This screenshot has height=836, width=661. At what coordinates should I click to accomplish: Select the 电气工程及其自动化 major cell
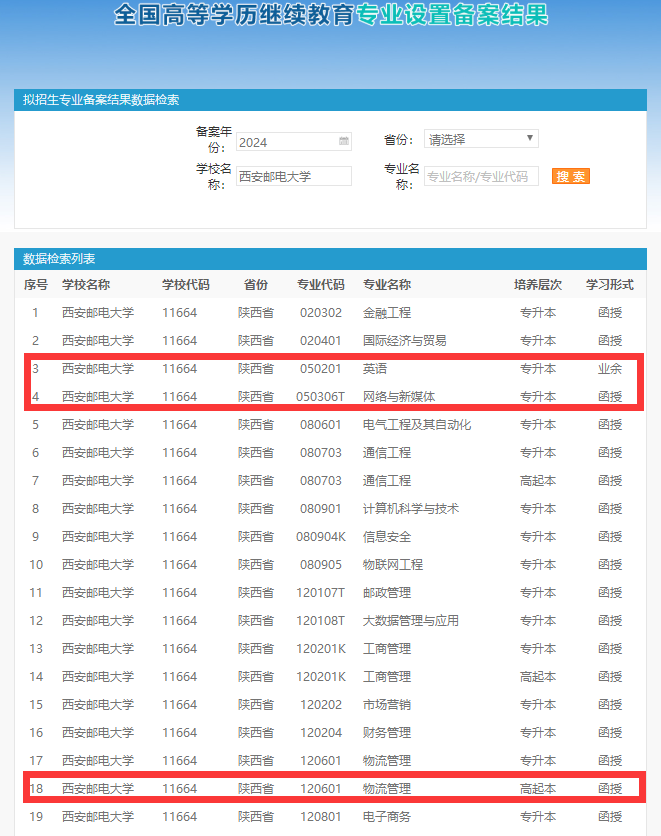click(x=417, y=425)
